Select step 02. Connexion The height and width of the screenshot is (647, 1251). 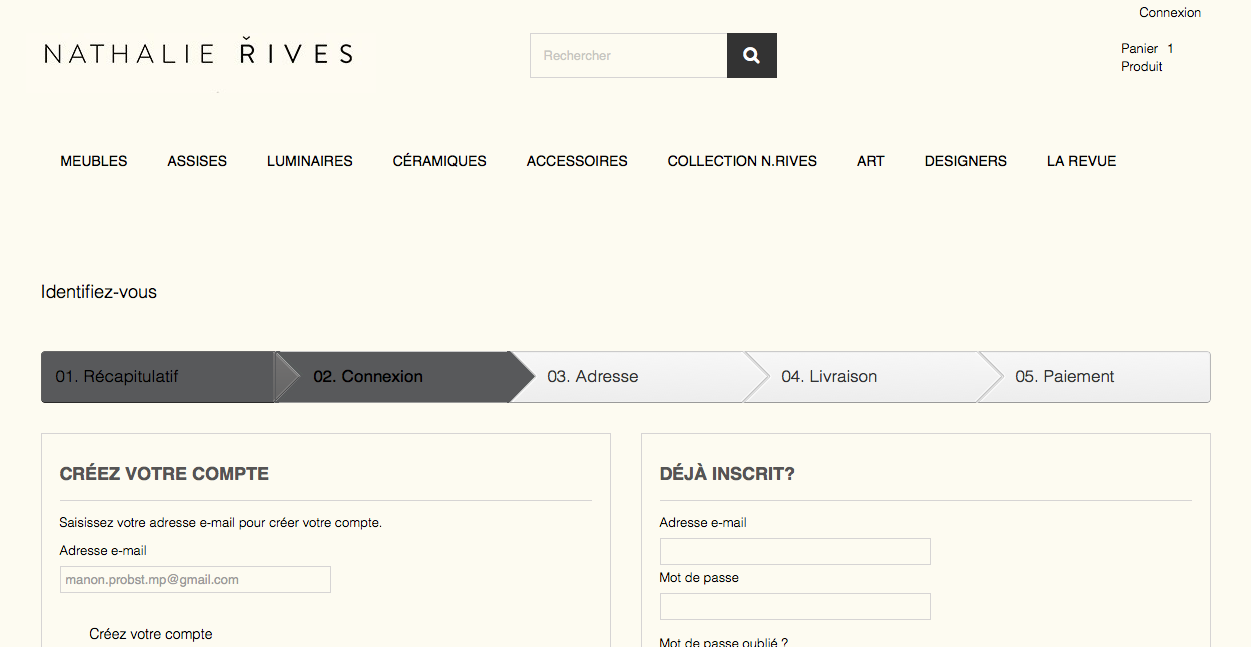tap(392, 377)
